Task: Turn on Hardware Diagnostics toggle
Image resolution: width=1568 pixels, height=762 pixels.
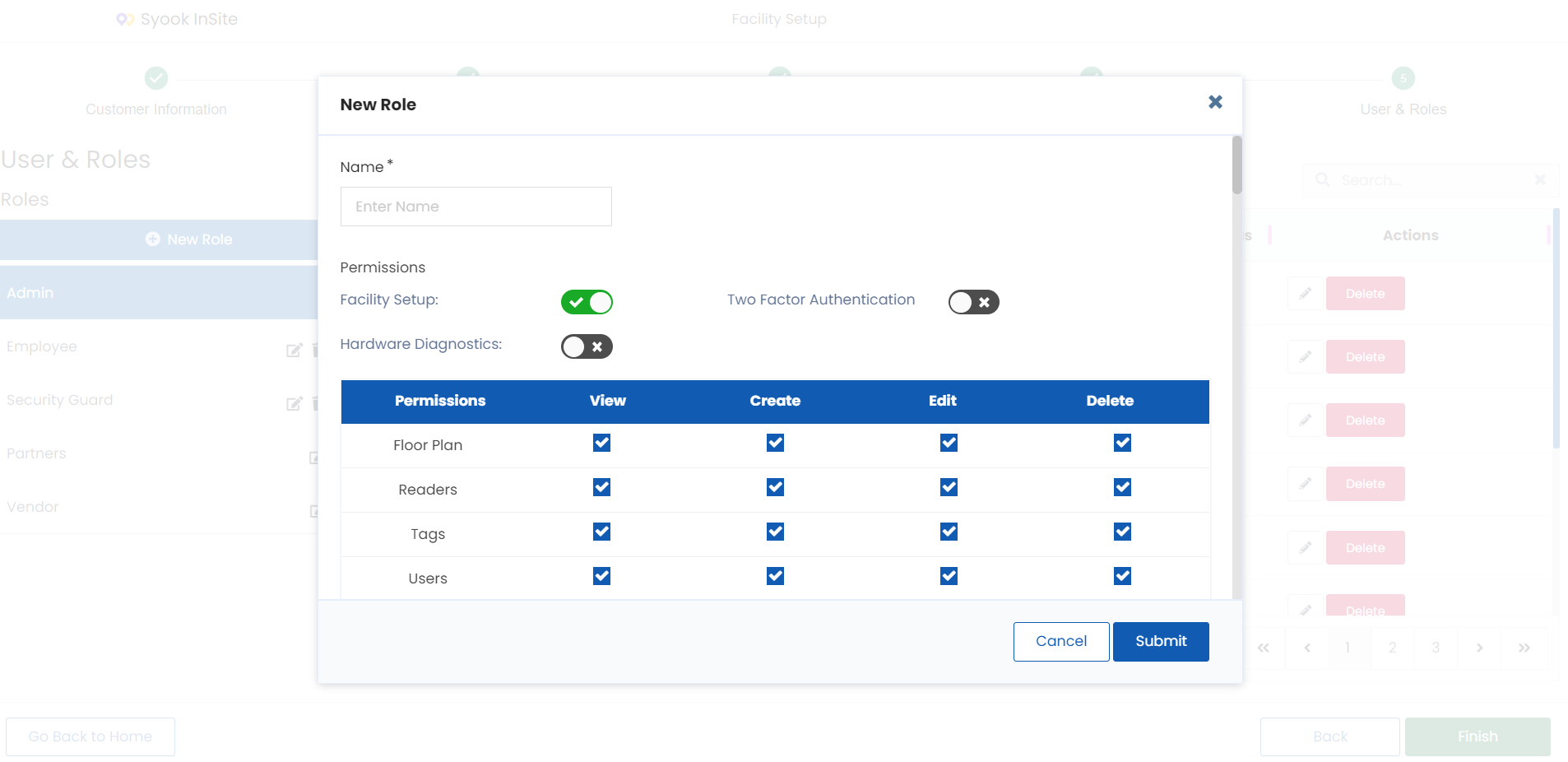Action: (x=587, y=346)
